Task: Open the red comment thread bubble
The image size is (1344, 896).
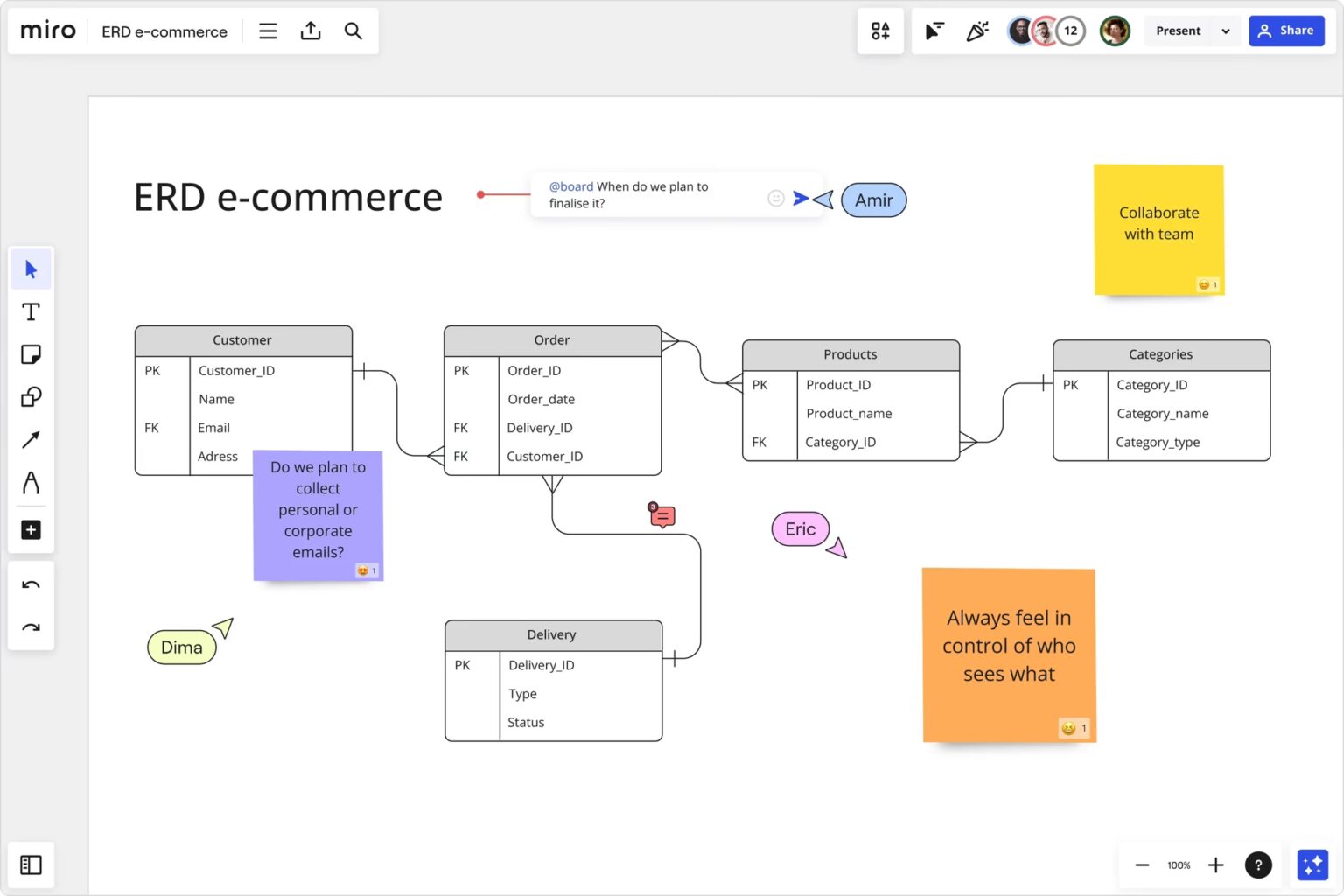Action: pyautogui.click(x=662, y=516)
